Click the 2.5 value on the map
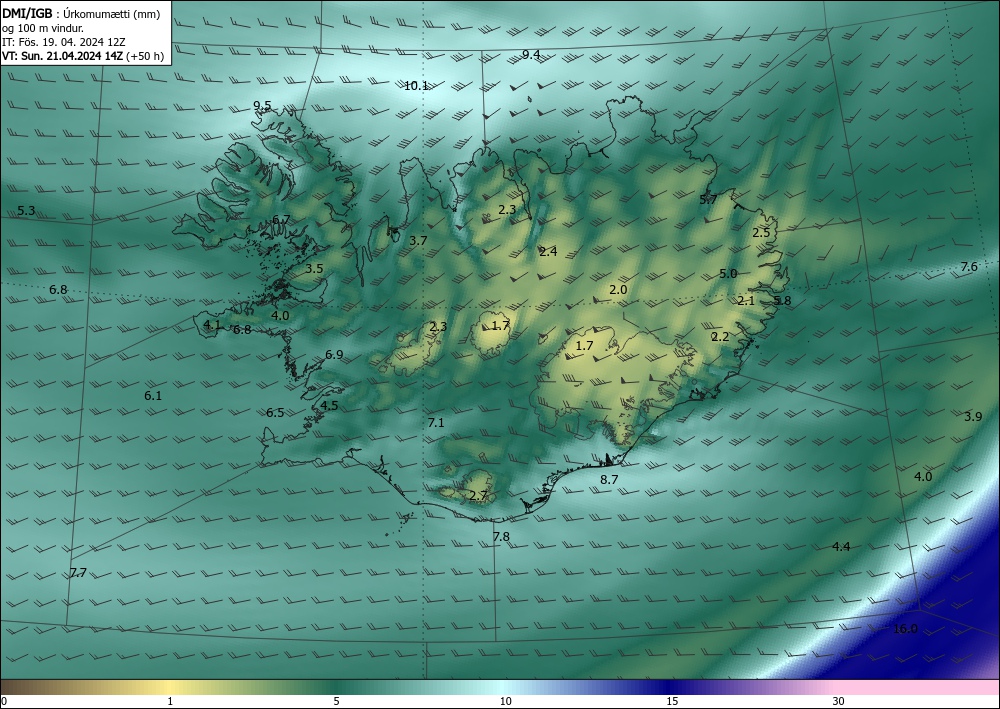The width and height of the screenshot is (1000, 709). point(761,233)
